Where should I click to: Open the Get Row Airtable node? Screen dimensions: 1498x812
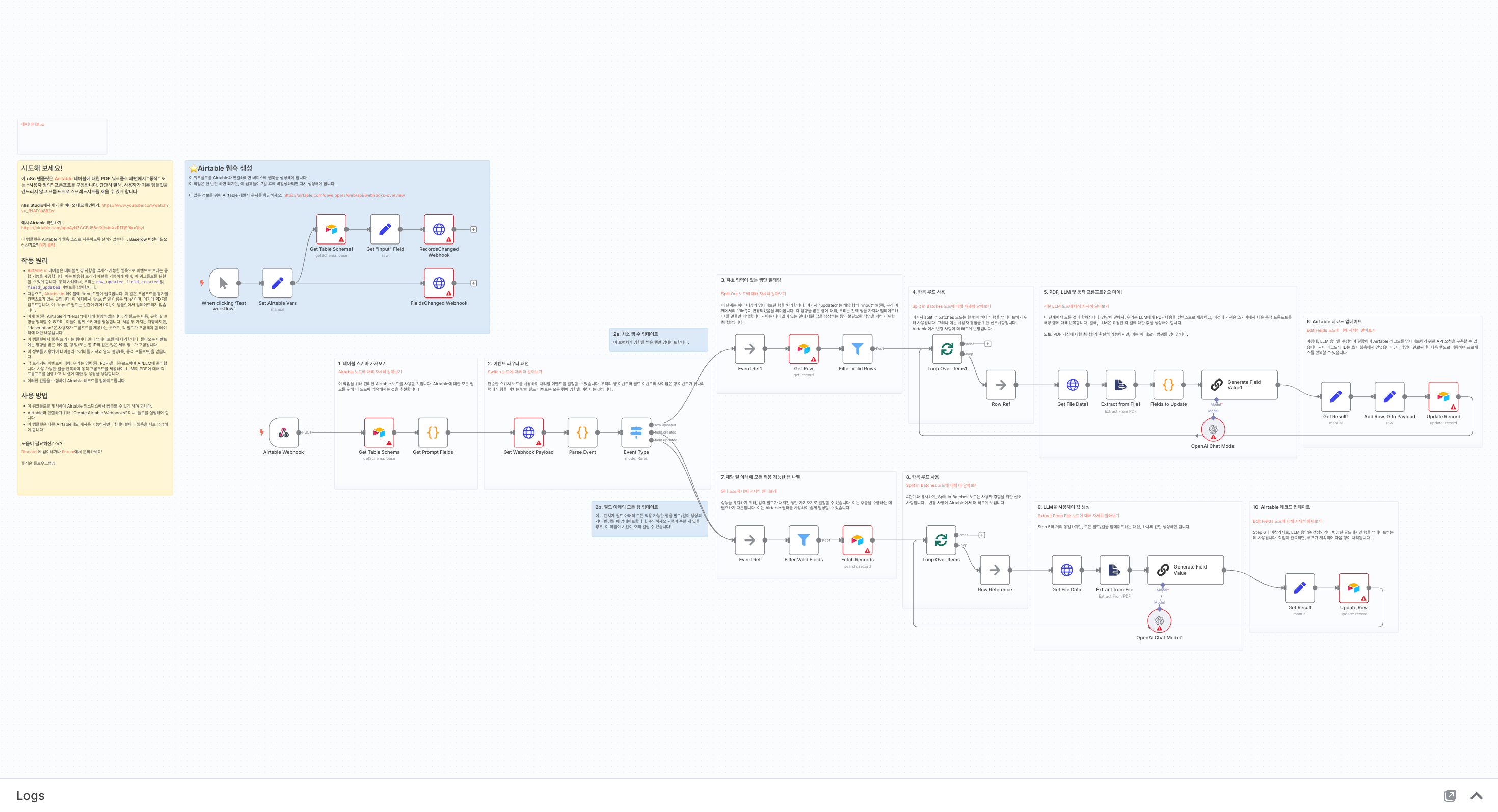(x=804, y=349)
